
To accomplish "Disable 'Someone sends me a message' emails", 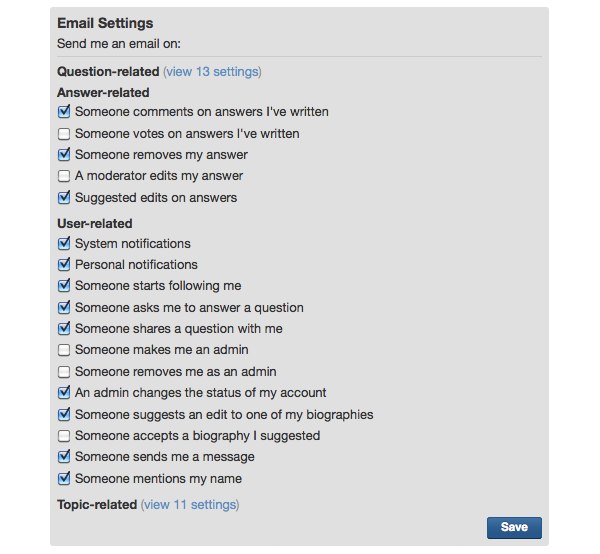I will (65, 457).
